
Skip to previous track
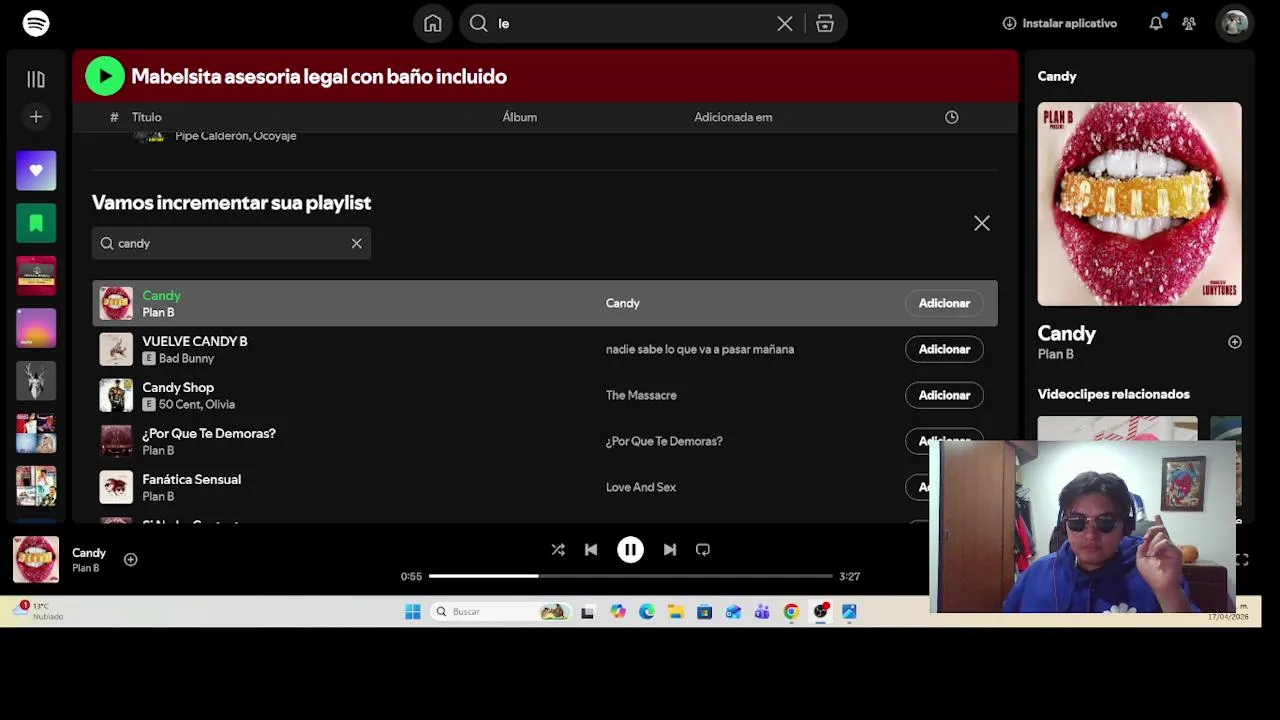point(591,549)
